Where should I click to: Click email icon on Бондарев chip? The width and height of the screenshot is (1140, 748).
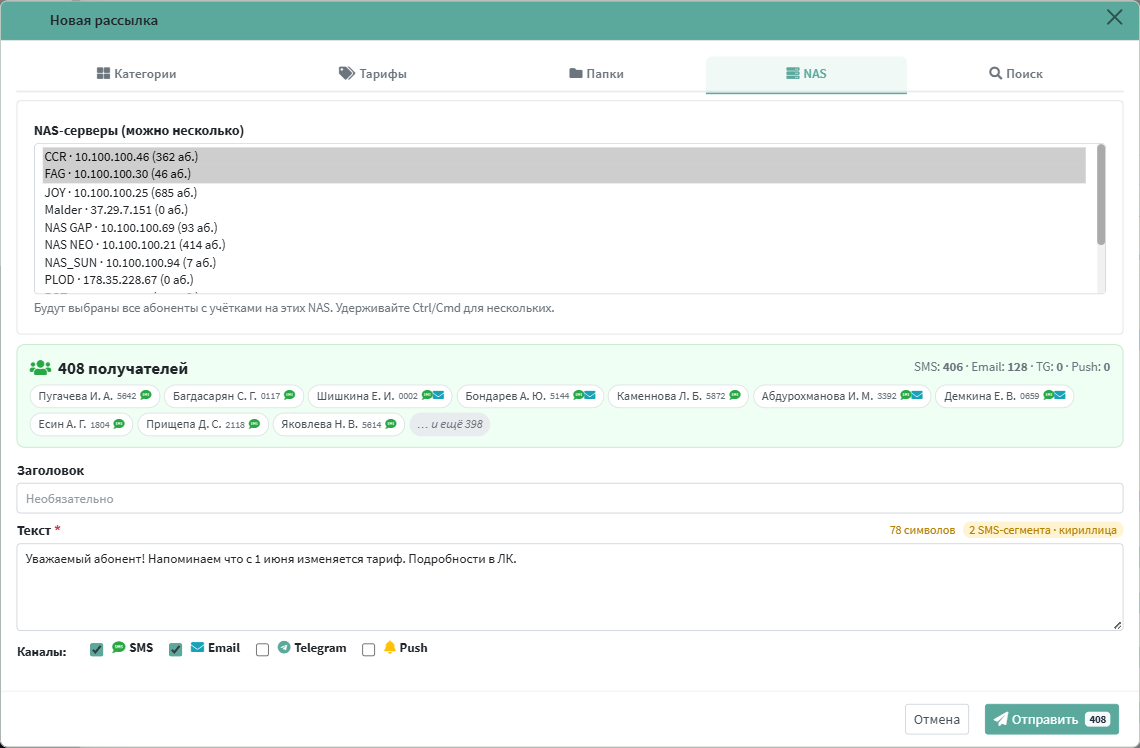click(x=590, y=395)
